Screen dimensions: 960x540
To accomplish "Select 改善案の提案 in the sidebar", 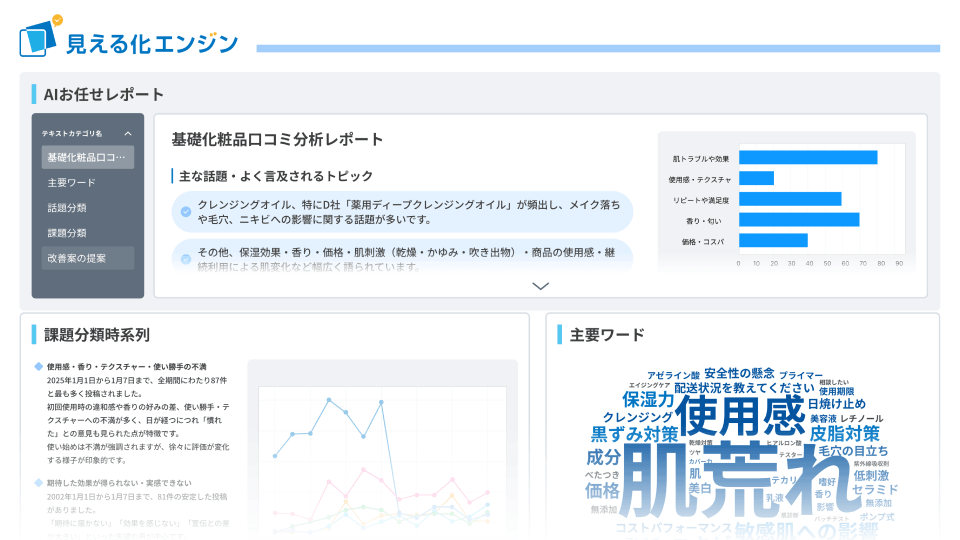I will click(88, 258).
